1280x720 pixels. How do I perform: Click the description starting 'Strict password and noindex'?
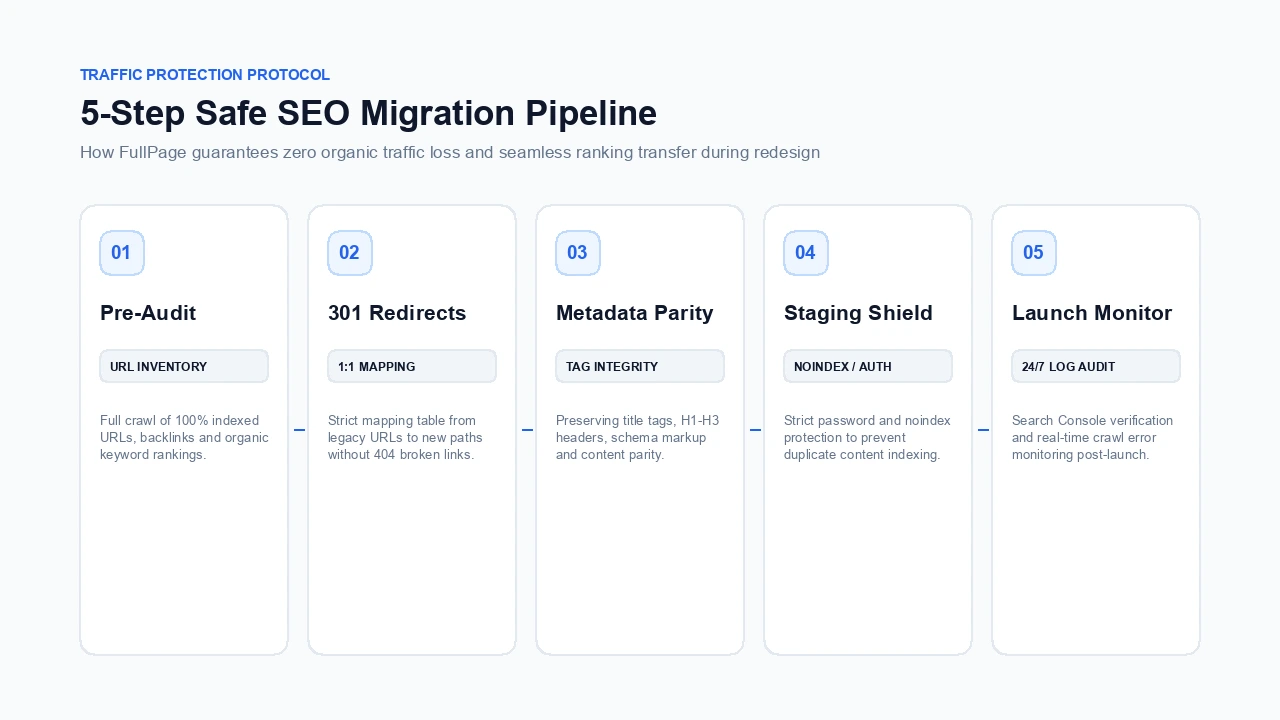(867, 438)
